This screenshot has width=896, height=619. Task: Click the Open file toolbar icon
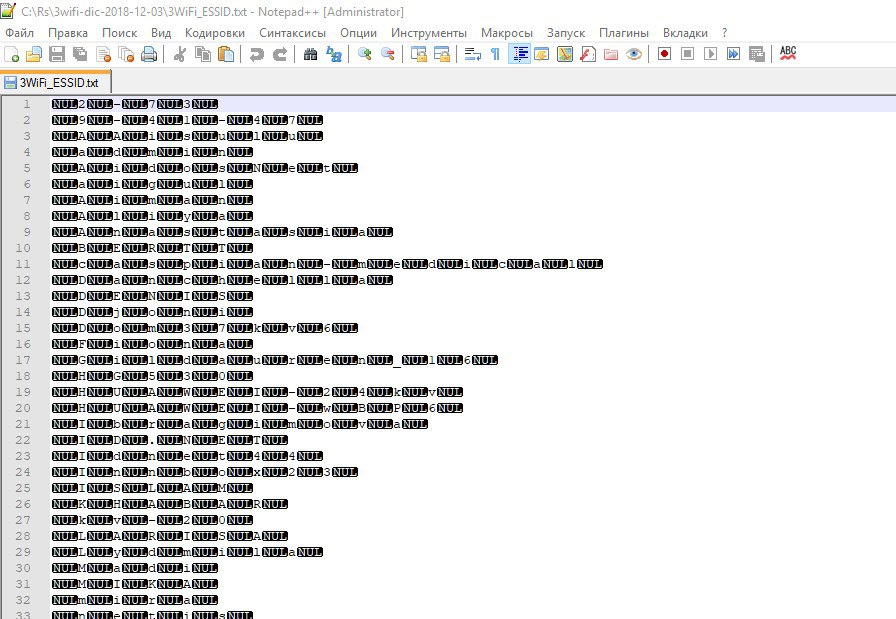coord(34,54)
